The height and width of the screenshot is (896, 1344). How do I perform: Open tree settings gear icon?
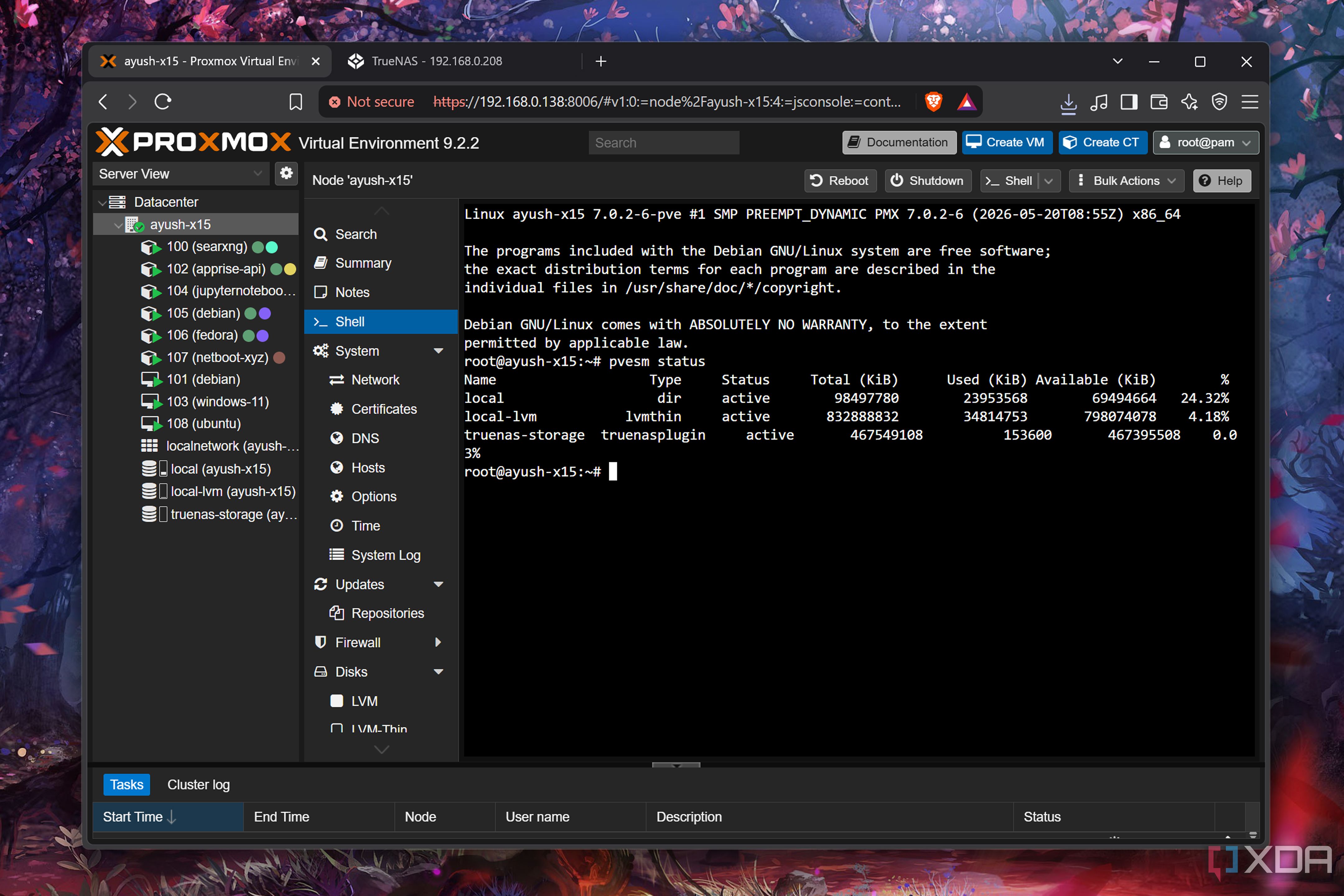tap(286, 173)
